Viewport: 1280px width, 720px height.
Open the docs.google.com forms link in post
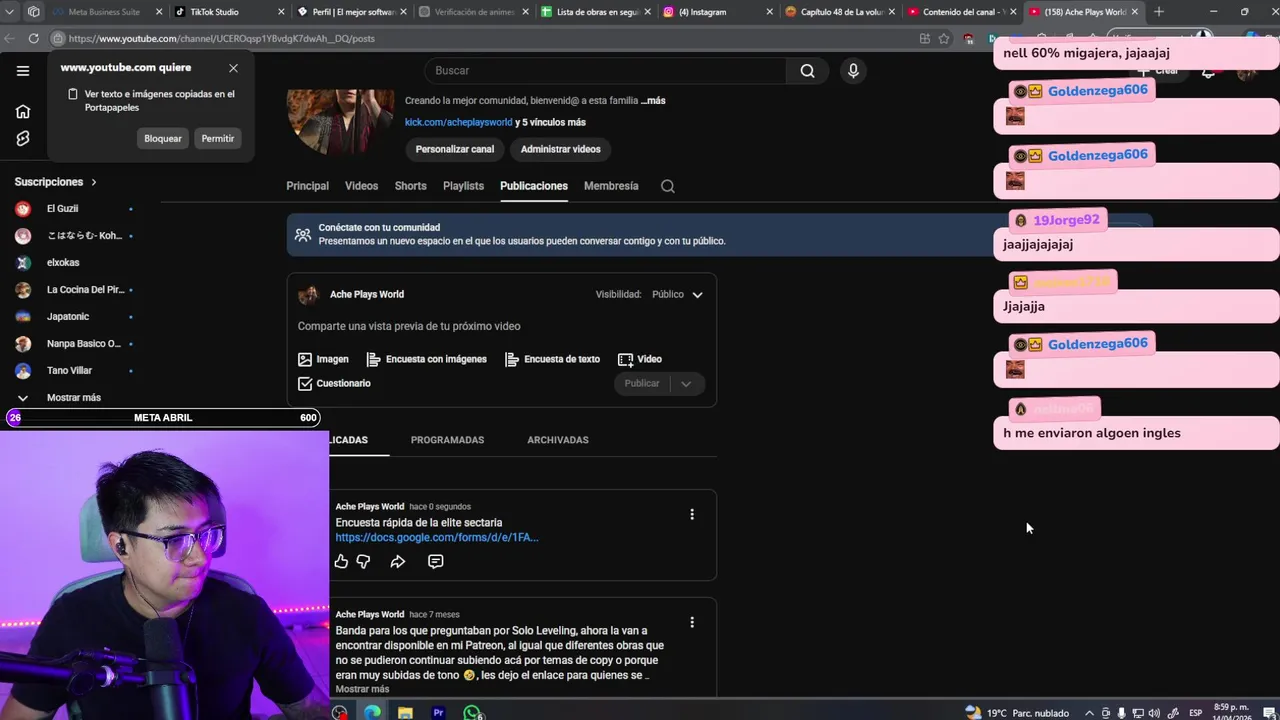tap(437, 538)
